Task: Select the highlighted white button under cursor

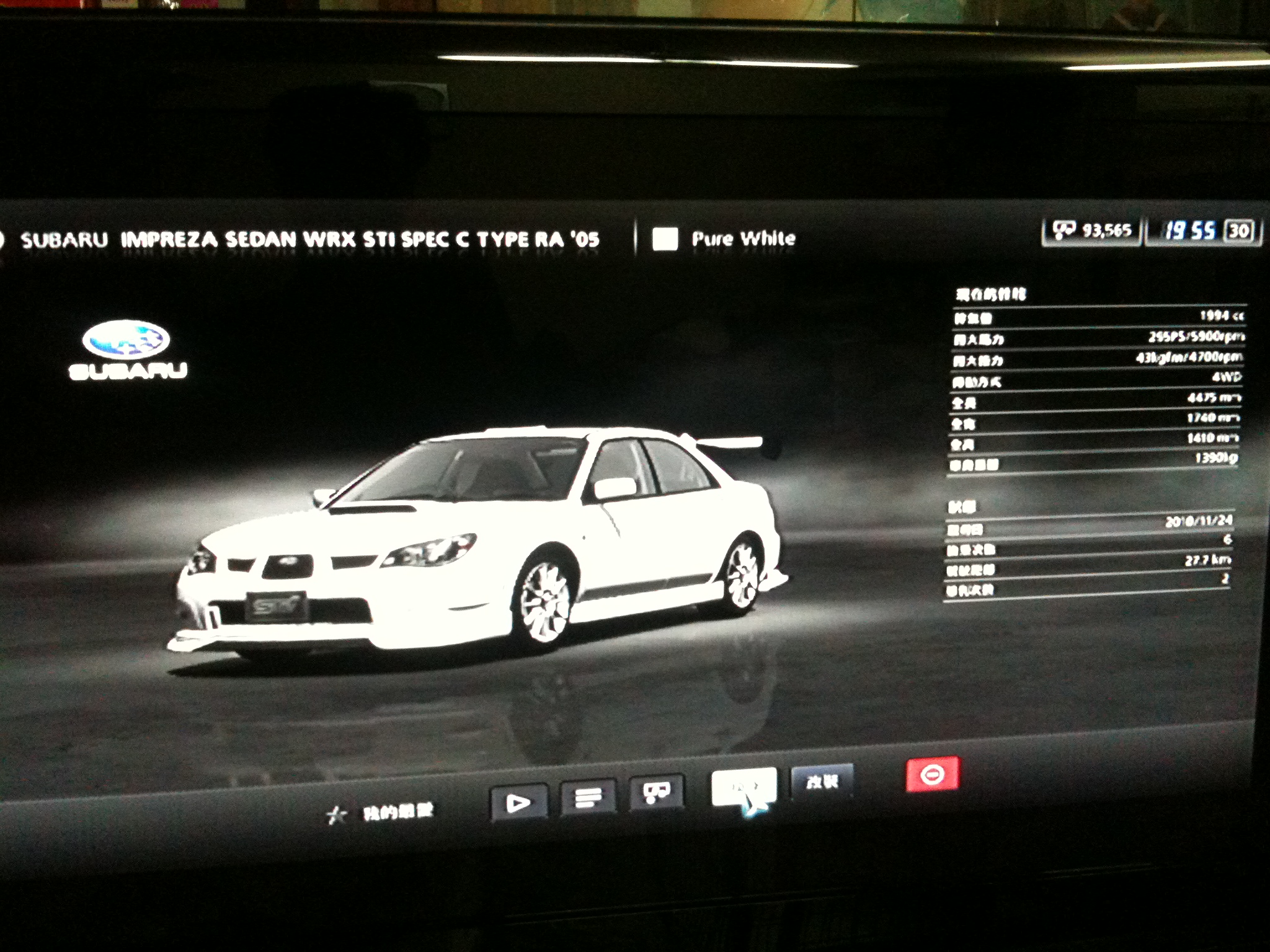Action: point(744,787)
